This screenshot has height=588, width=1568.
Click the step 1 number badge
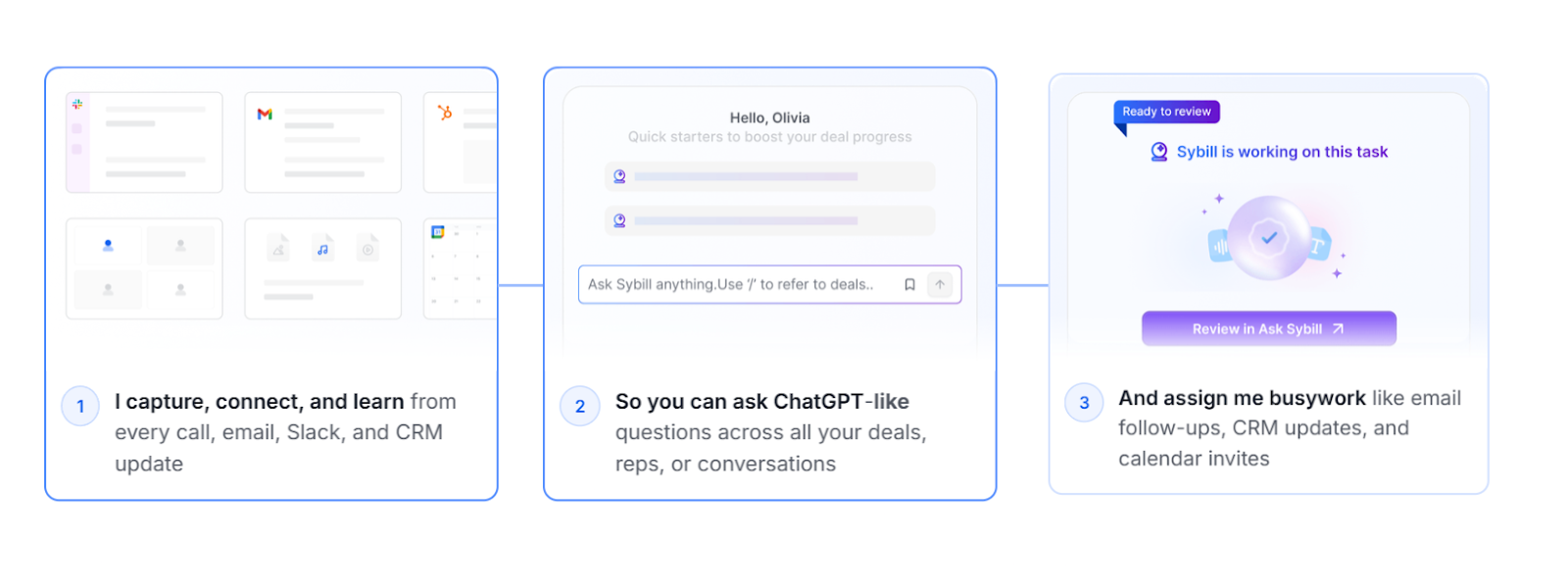pyautogui.click(x=80, y=406)
